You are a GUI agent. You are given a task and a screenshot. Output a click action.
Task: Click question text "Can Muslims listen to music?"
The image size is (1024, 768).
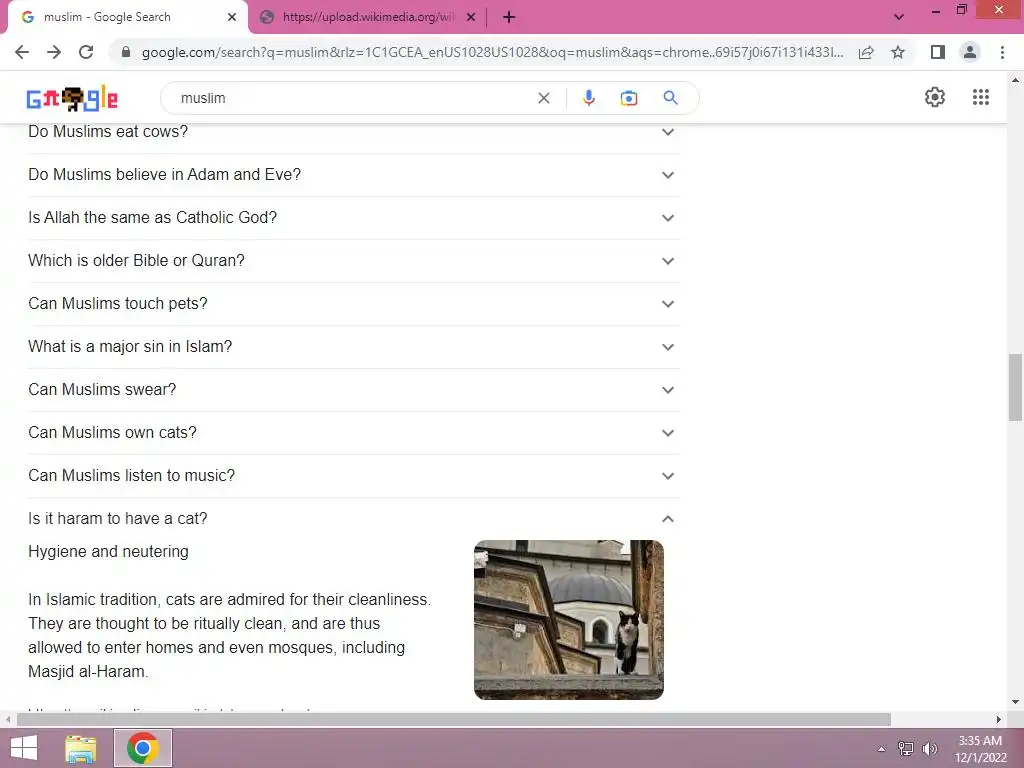[131, 475]
